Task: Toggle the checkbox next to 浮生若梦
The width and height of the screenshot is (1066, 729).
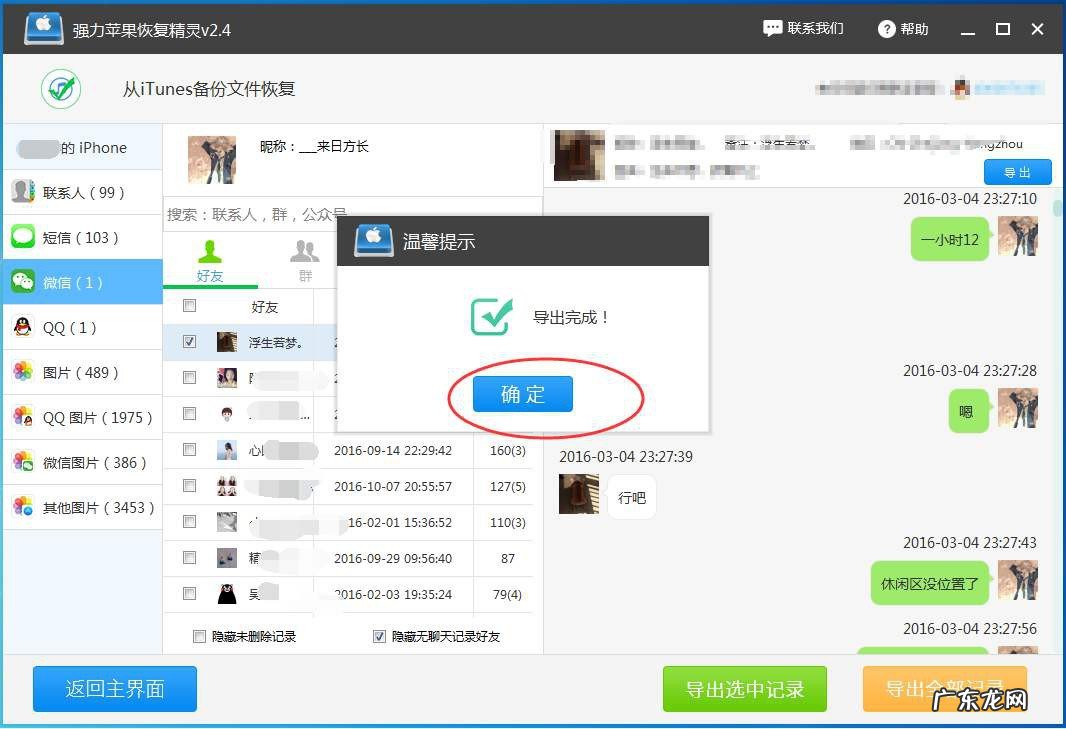Action: 189,341
